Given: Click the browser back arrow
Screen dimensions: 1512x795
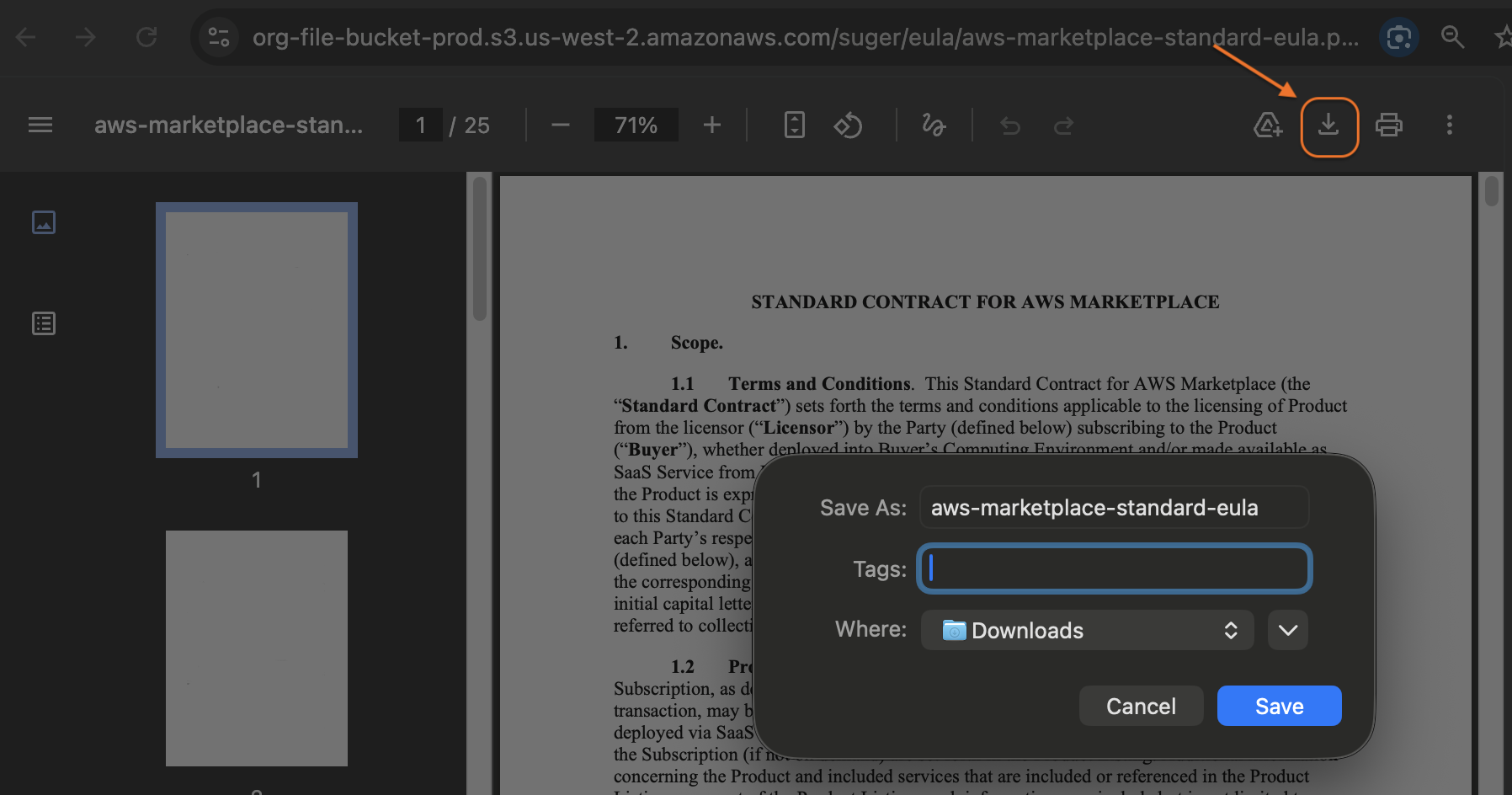Looking at the screenshot, I should tap(26, 37).
